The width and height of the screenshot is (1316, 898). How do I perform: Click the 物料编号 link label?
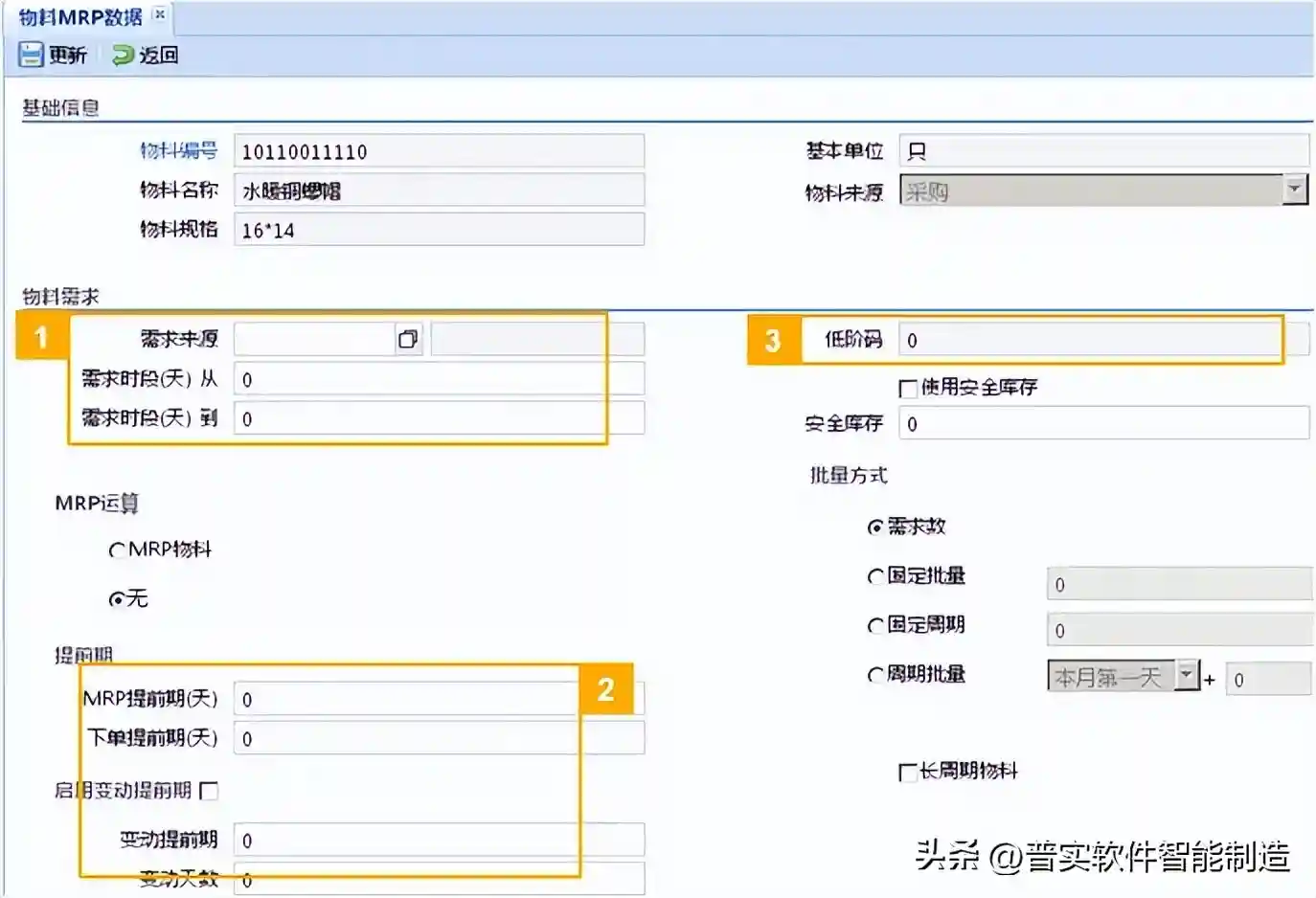point(178,150)
